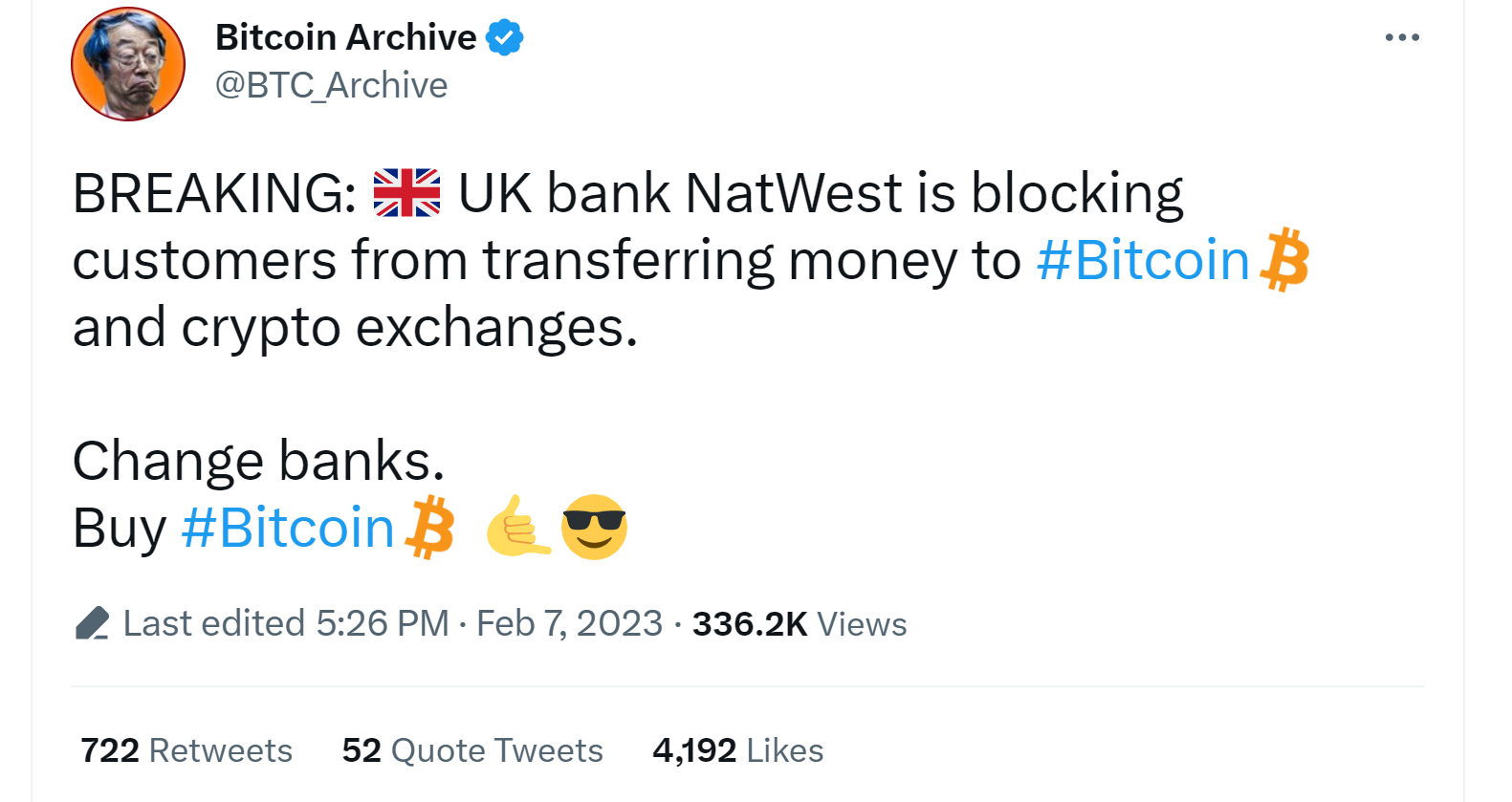1512x802 pixels.
Task: Show the 4,192 Likes list
Action: pos(737,750)
